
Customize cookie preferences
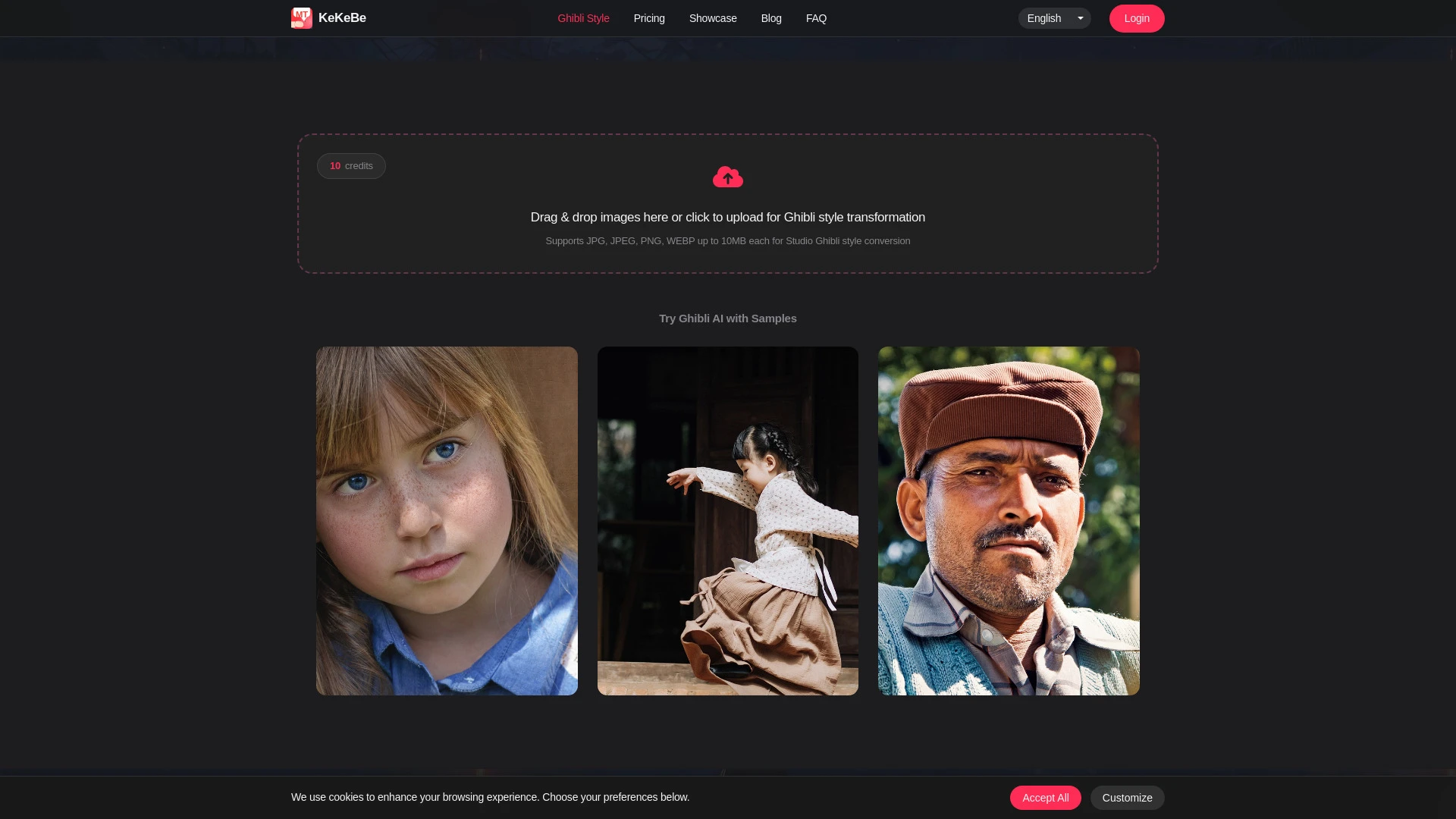coord(1126,798)
